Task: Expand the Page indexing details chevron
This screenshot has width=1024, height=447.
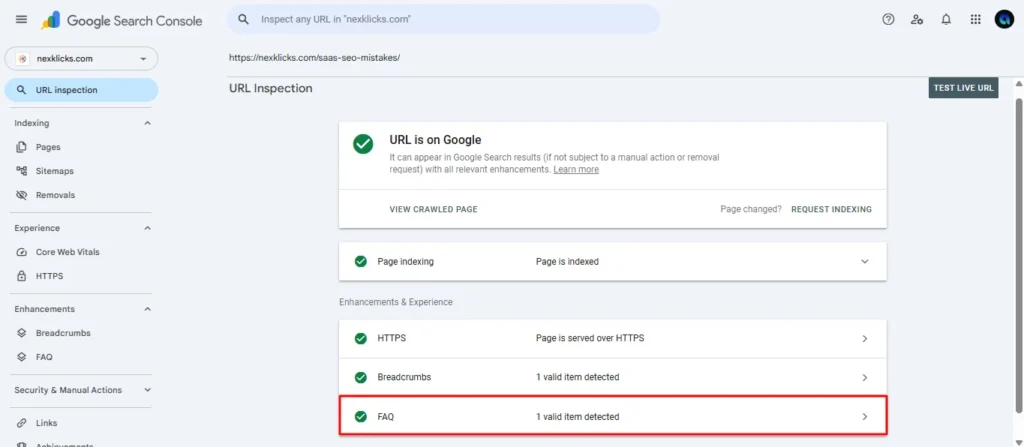Action: click(865, 261)
